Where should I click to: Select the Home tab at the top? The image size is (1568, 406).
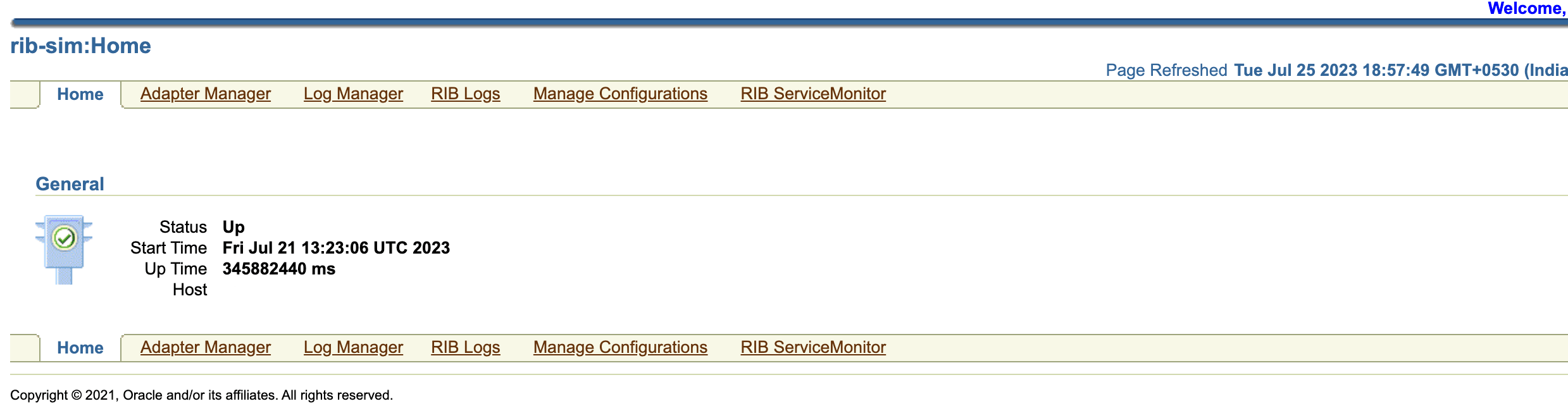tap(80, 94)
